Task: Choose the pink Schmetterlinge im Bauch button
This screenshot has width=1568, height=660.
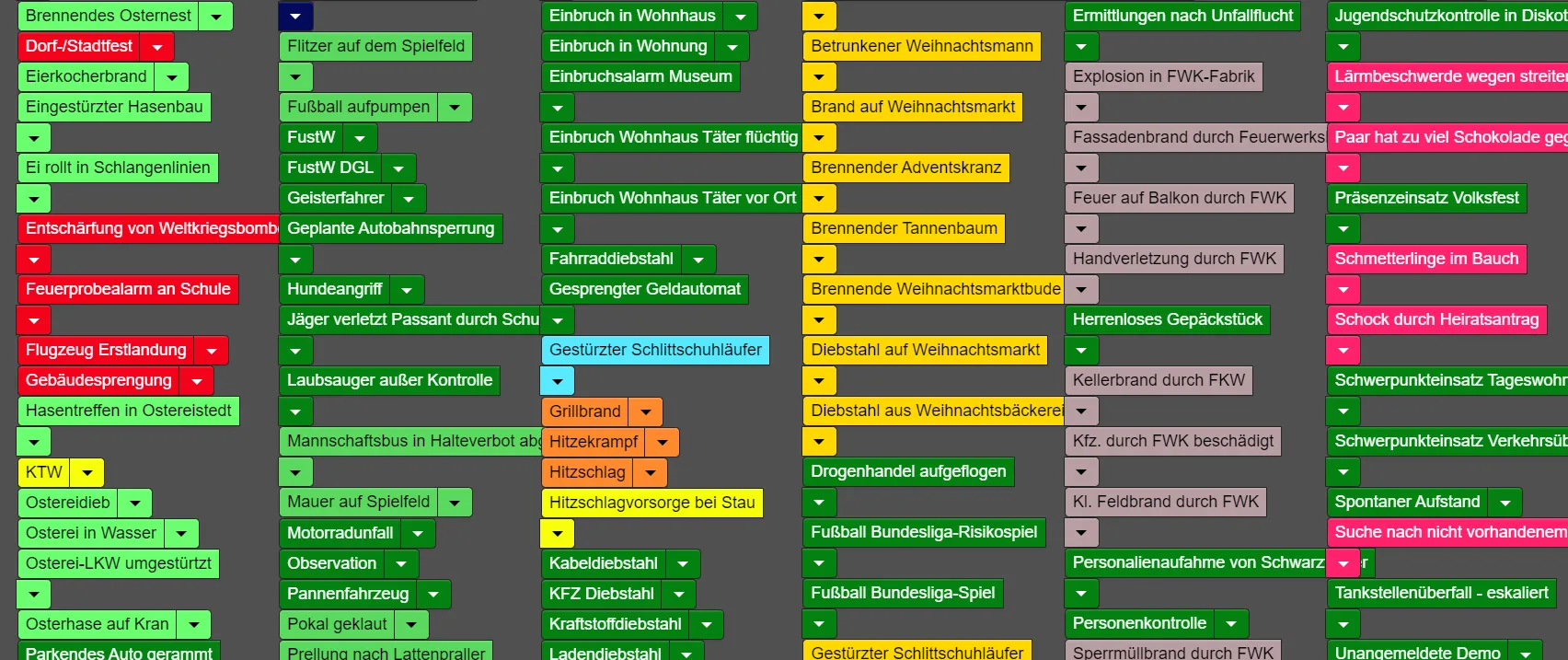Action: click(x=1426, y=259)
